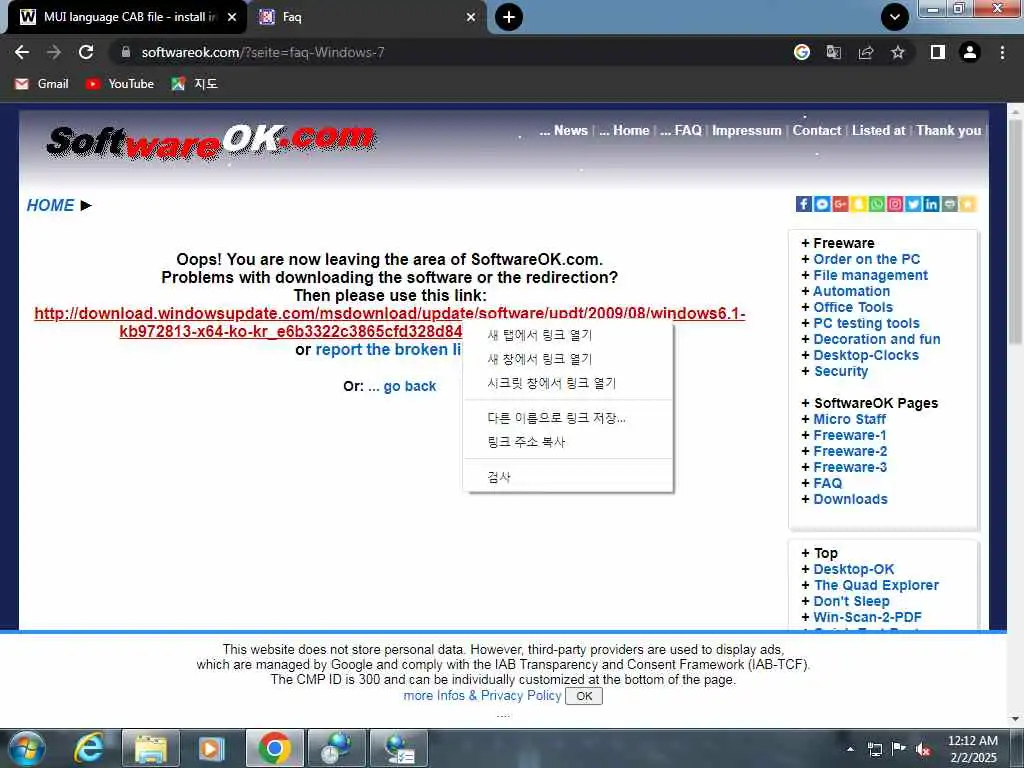Go back with browser back arrow
Viewport: 1024px width, 768px height.
(22, 52)
